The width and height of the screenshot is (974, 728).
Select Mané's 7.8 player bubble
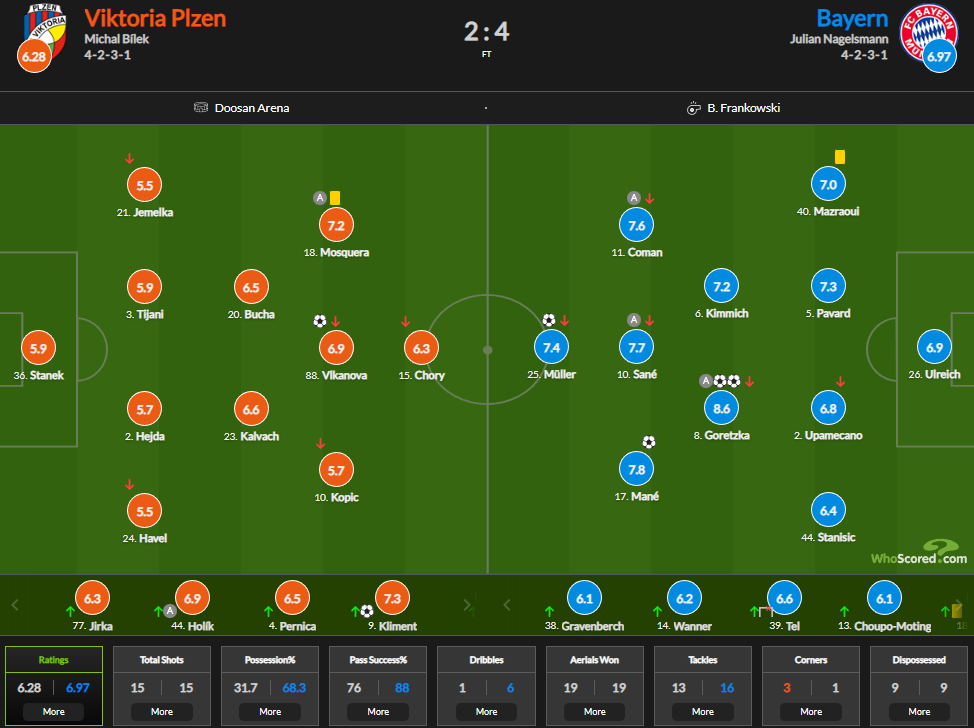click(x=637, y=469)
